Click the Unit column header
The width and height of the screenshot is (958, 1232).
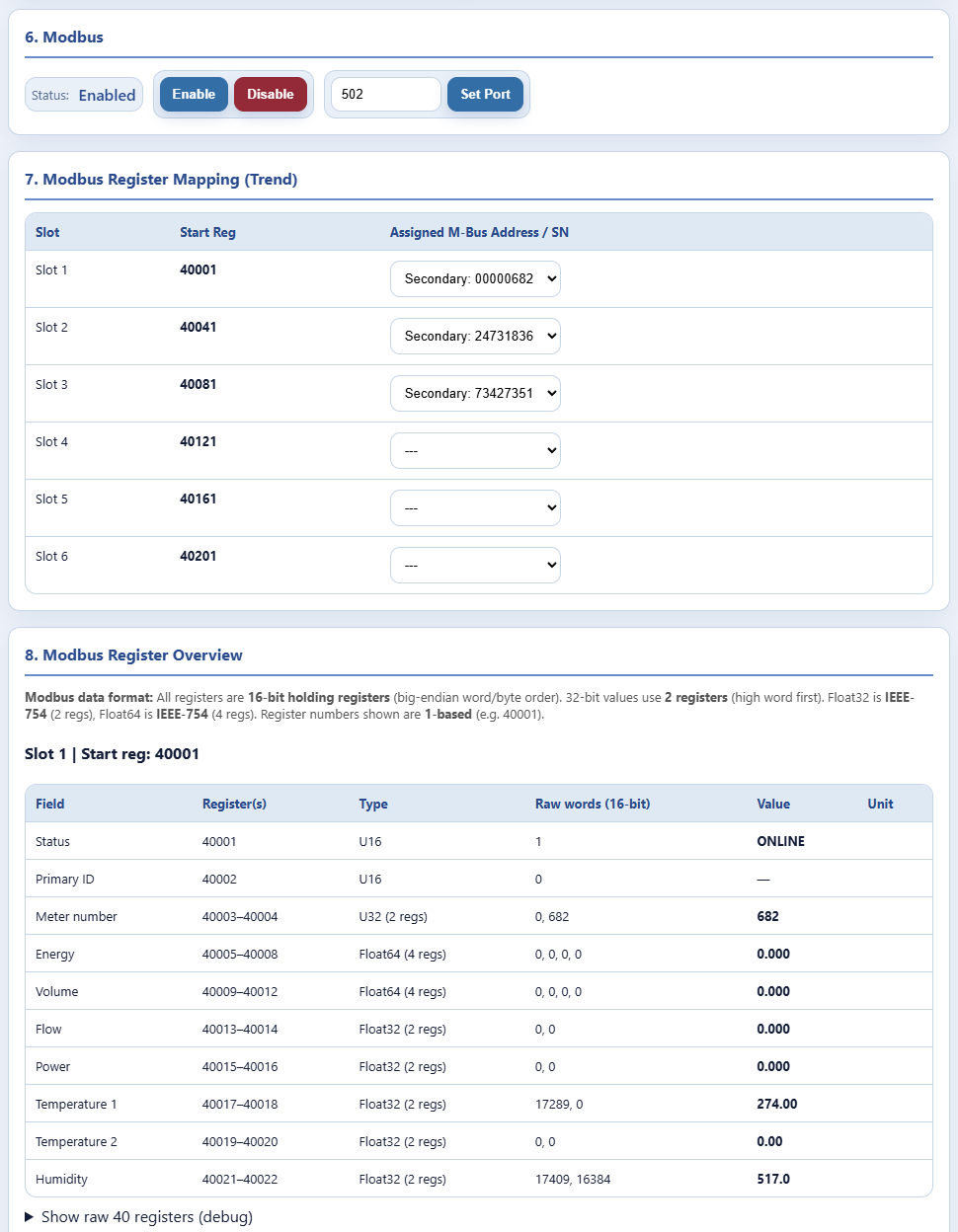tap(880, 804)
